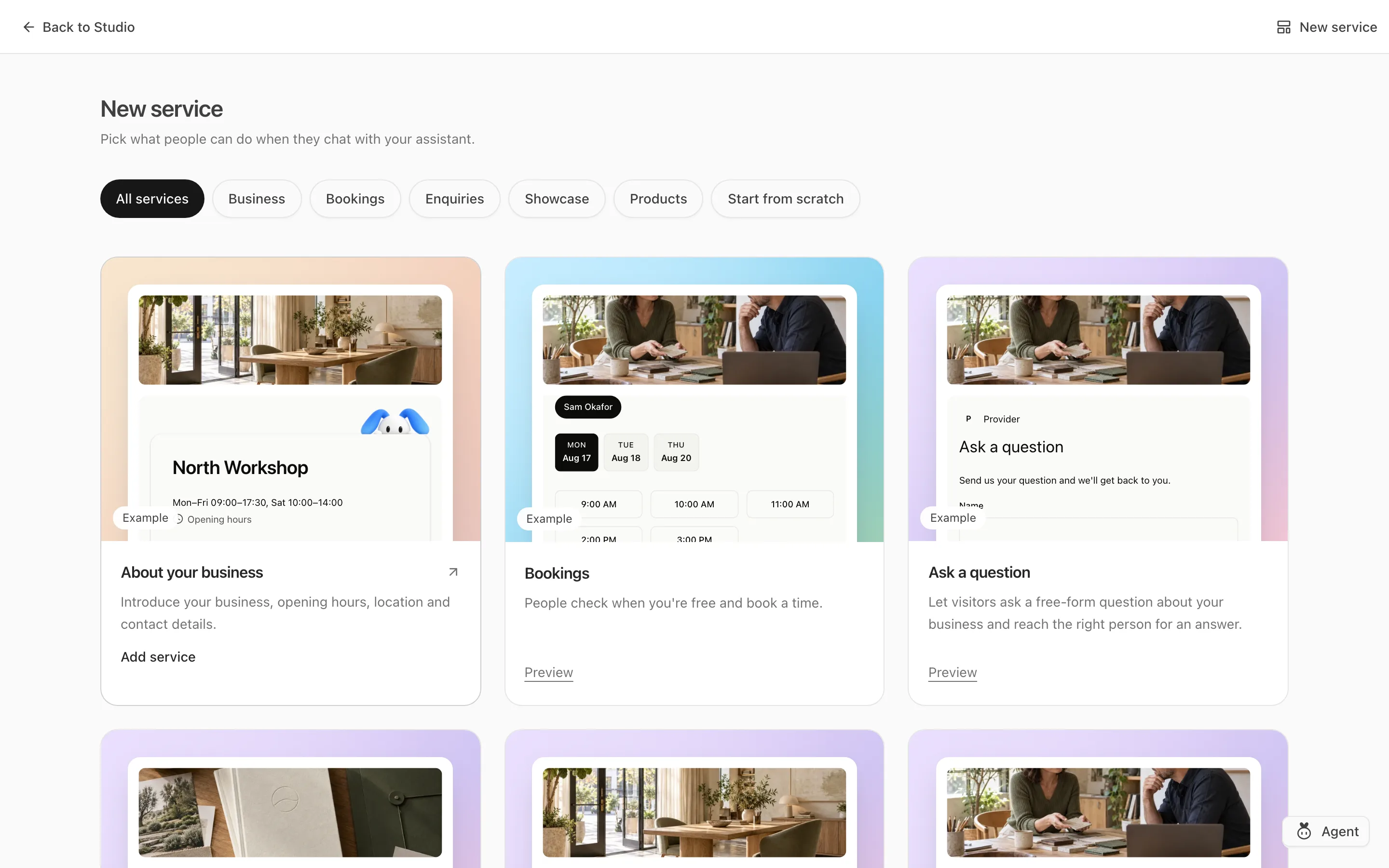Click the Name input field in example form
This screenshot has height=868, width=1389.
[1098, 529]
